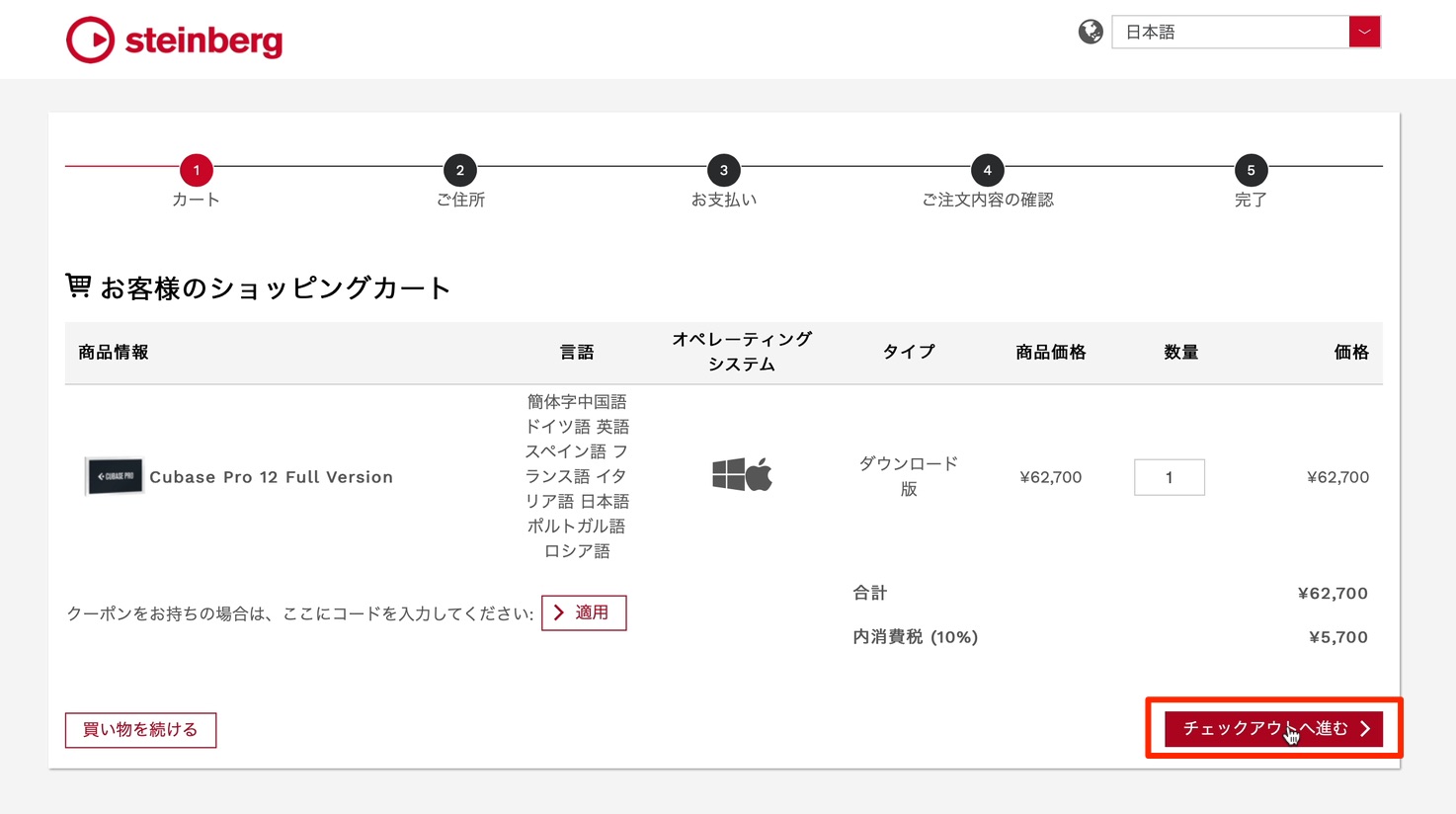Apply coupon with the 適用 button
The height and width of the screenshot is (814, 1456).
[584, 612]
